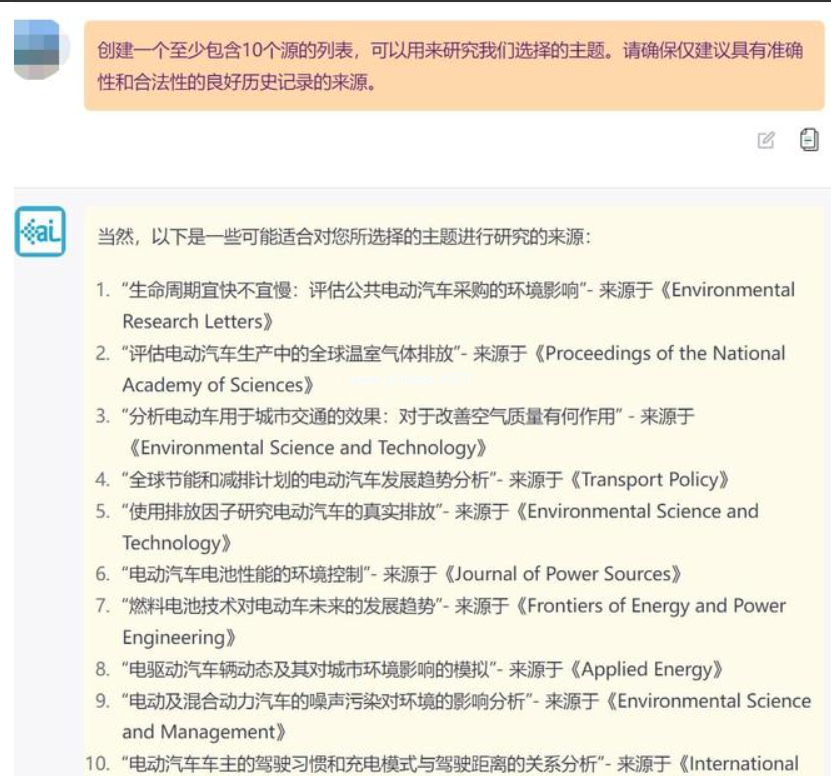This screenshot has width=831, height=776.
Task: Click the Applied Energy journal name
Action: click(x=646, y=669)
